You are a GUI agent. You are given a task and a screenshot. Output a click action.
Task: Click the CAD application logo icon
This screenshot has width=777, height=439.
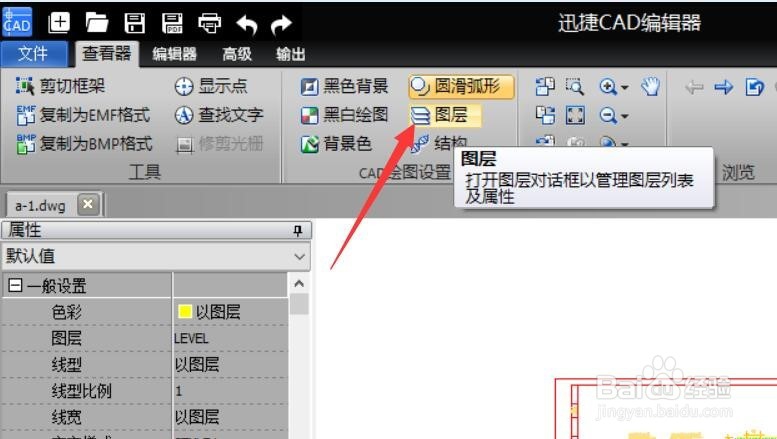coord(17,22)
